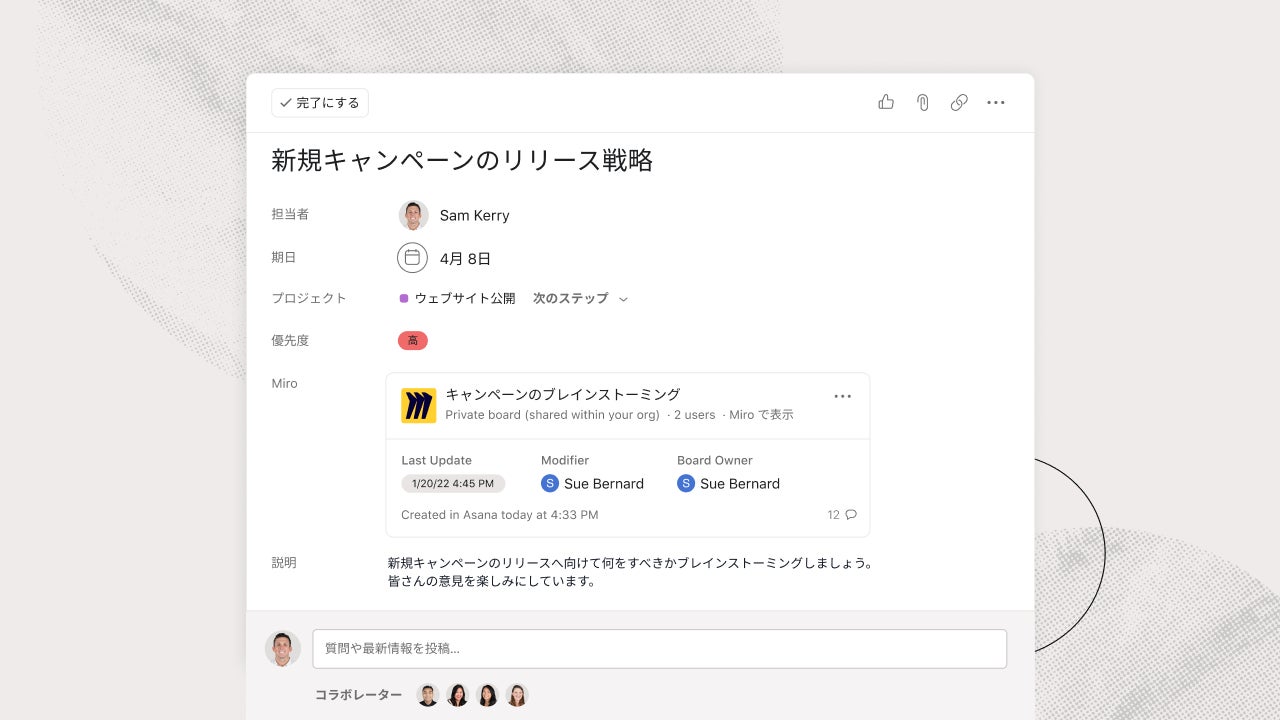1280x720 pixels.
Task: Click the task description text
Action: (631, 572)
